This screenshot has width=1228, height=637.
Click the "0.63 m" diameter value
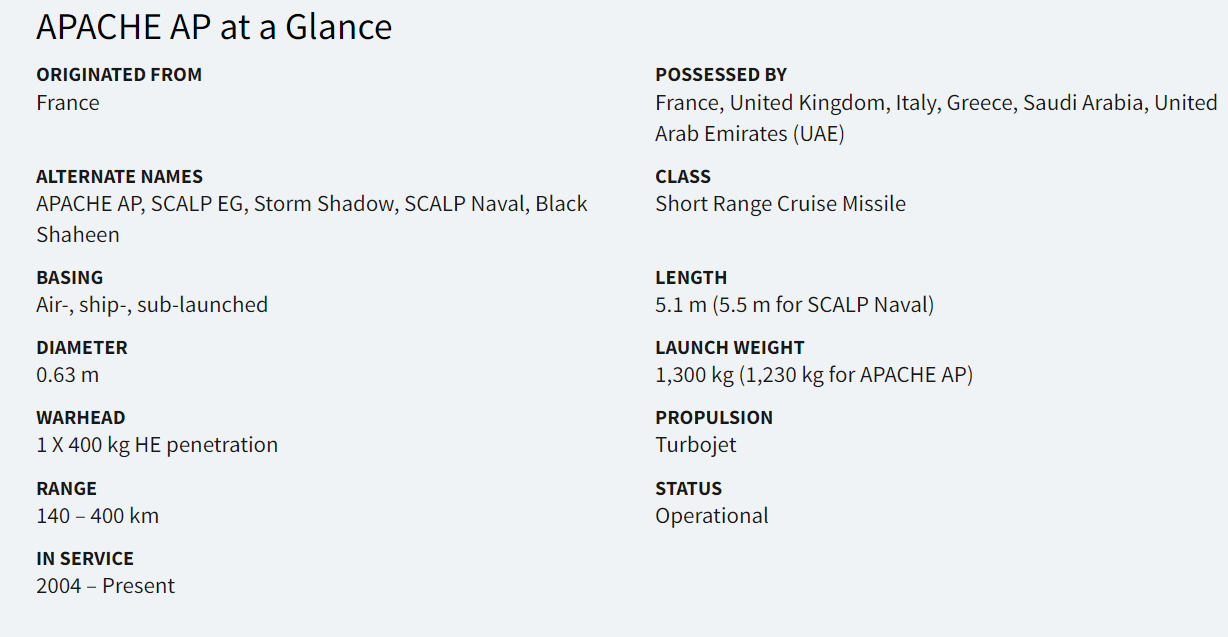coord(68,375)
